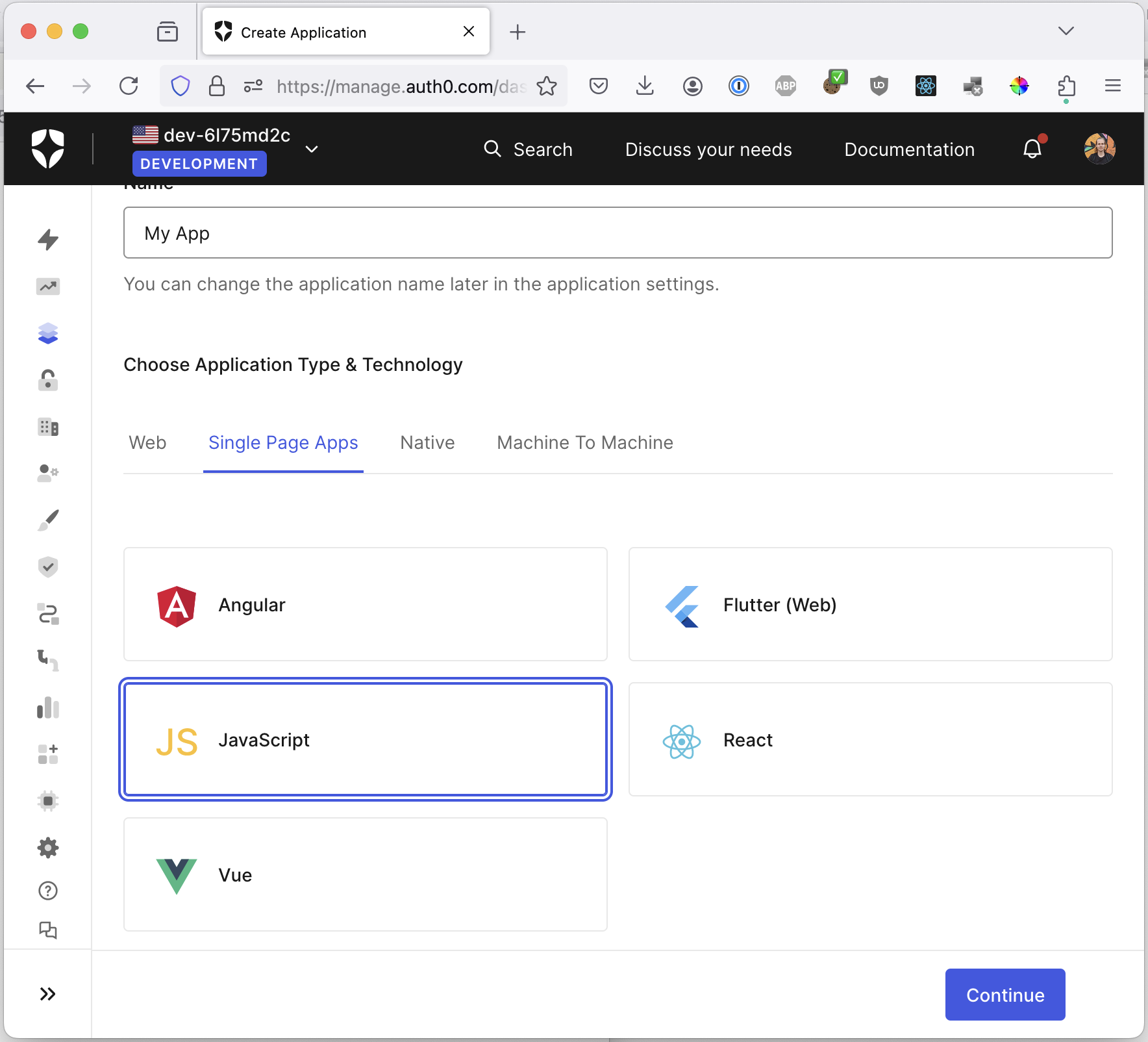Image resolution: width=1148 pixels, height=1042 pixels.
Task: Click the cookie manager extension icon
Action: pyautogui.click(x=834, y=83)
